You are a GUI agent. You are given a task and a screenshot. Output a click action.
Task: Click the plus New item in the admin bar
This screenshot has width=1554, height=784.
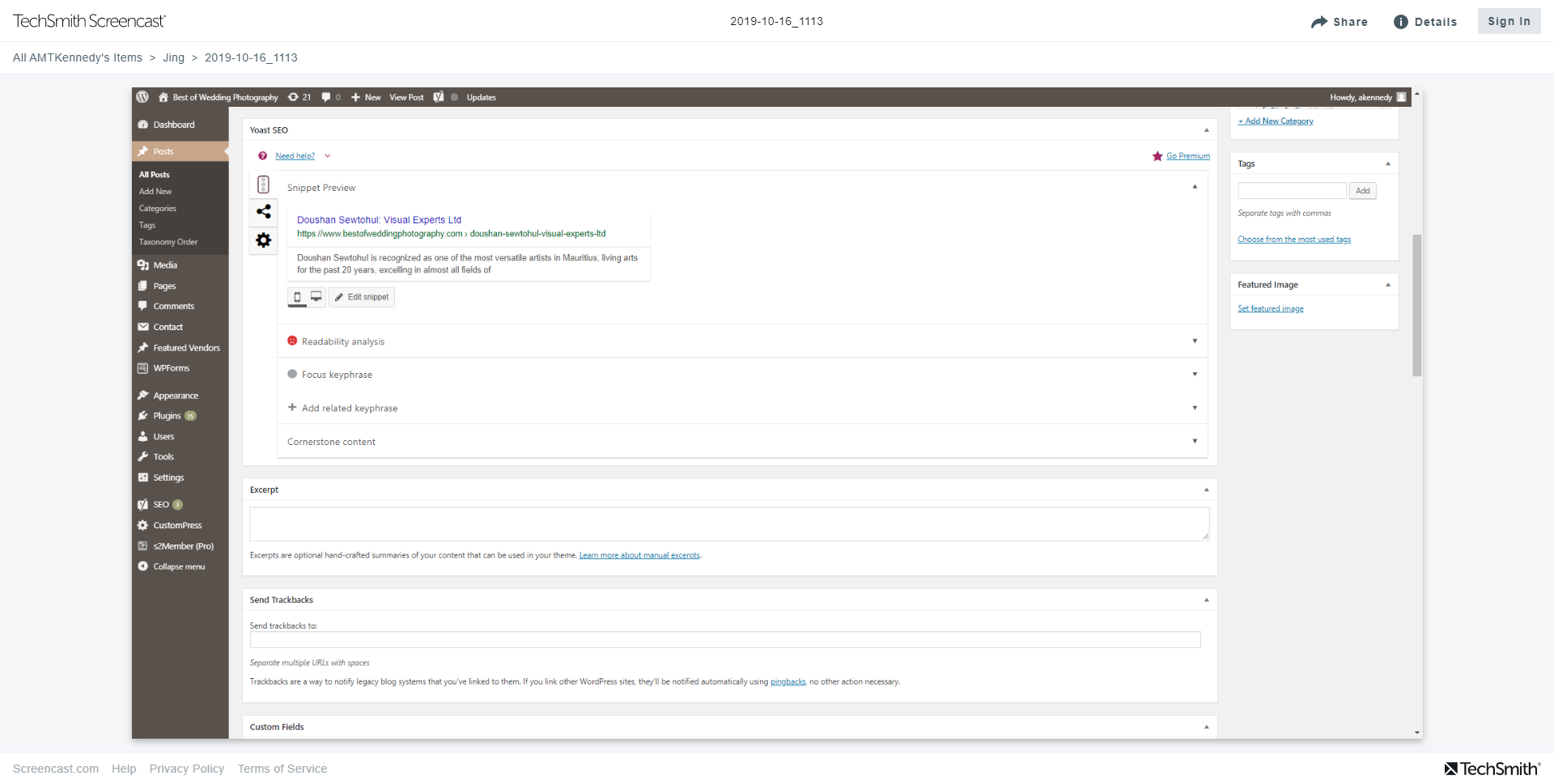pyautogui.click(x=366, y=97)
